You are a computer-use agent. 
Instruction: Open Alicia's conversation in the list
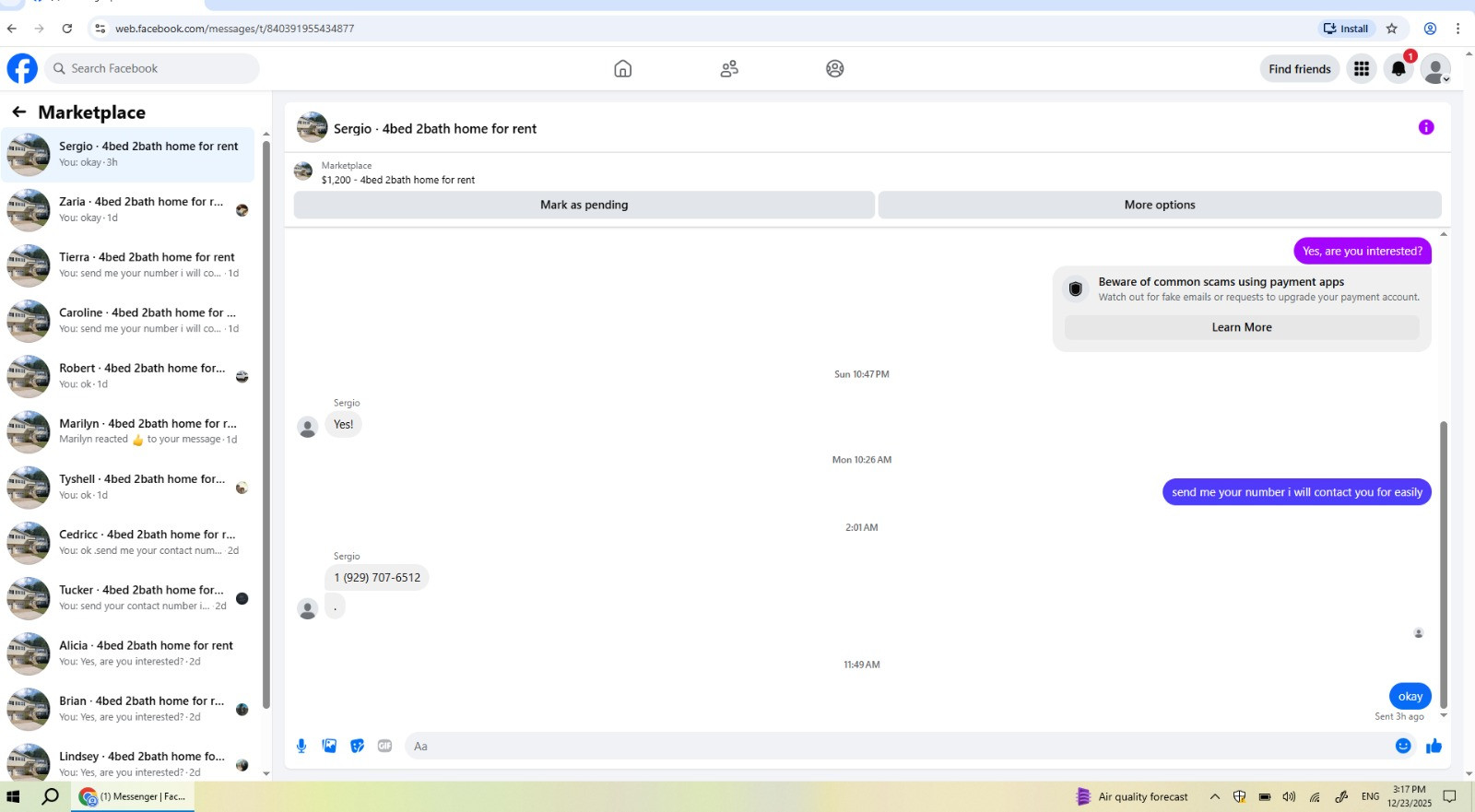128,653
